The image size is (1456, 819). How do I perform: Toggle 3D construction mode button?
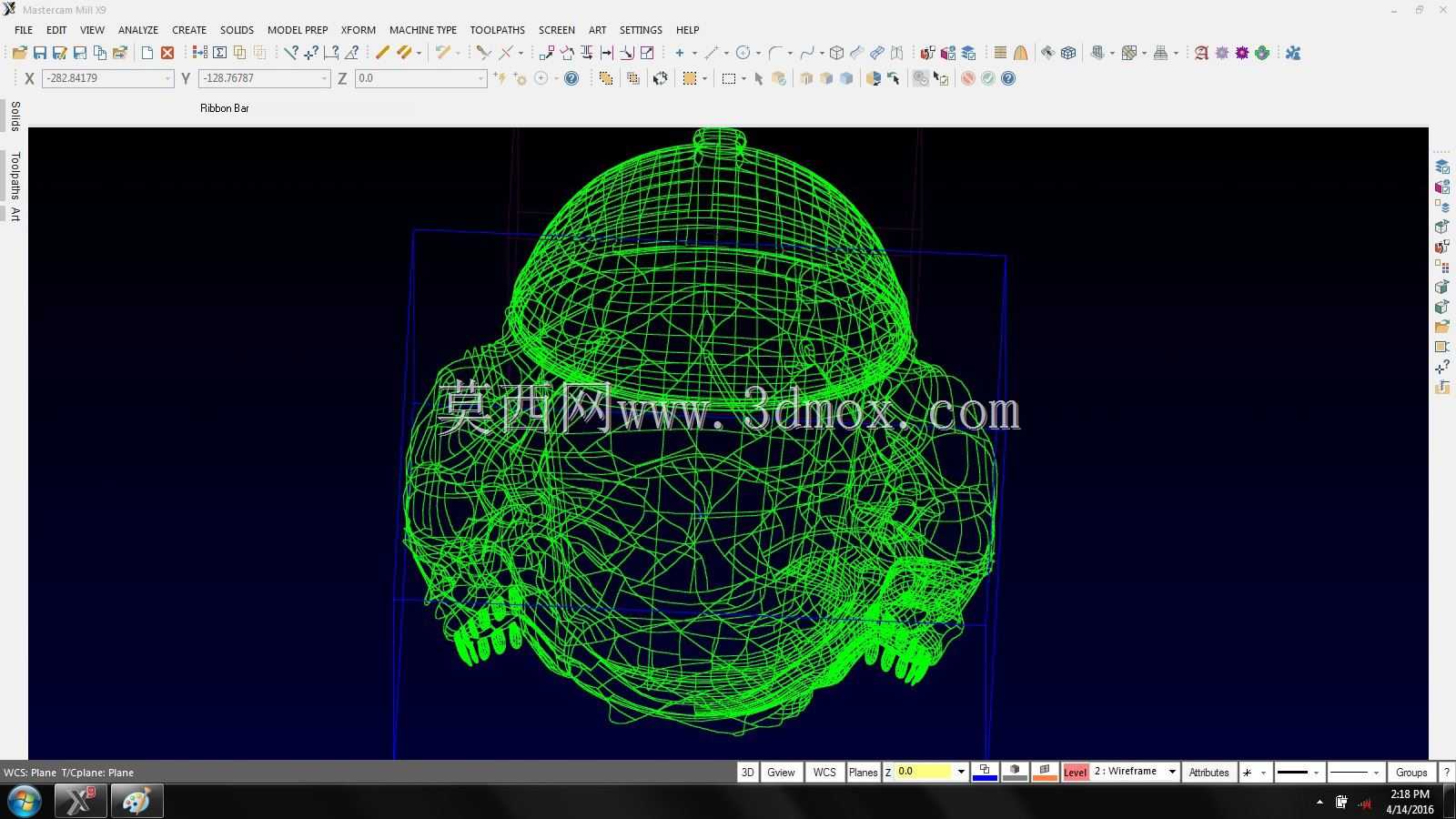[x=747, y=773]
